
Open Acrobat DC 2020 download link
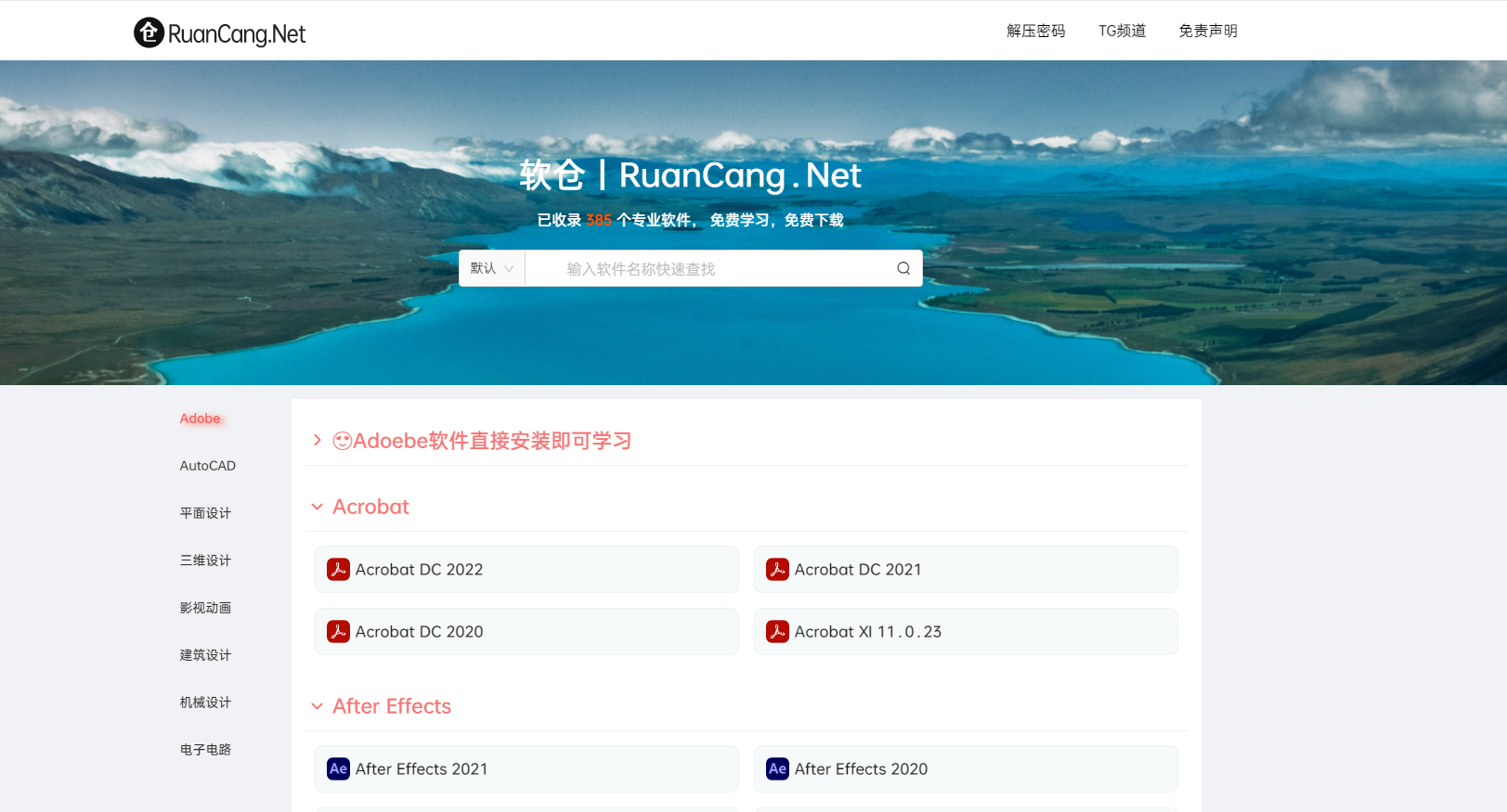coord(526,632)
